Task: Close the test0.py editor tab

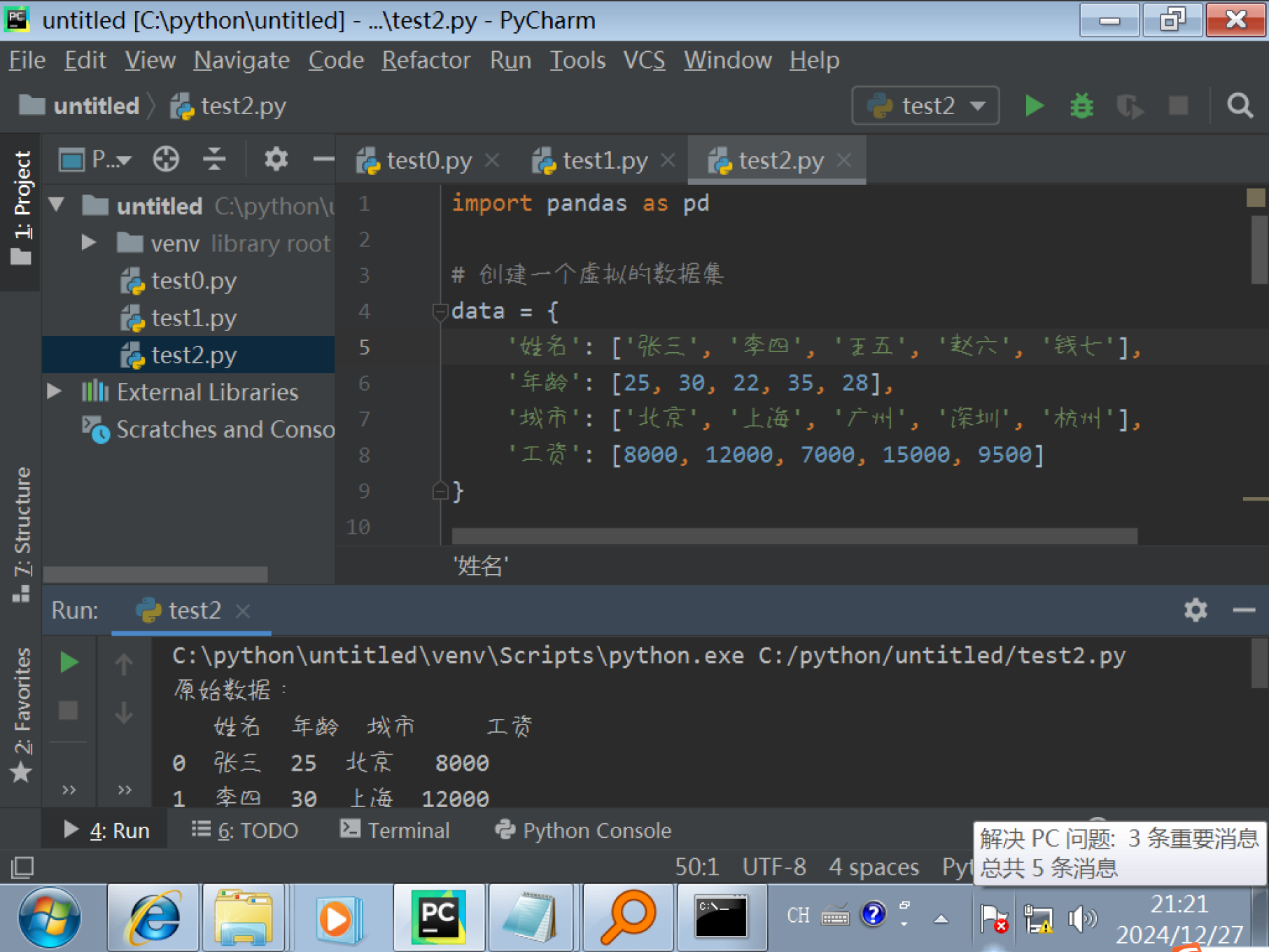Action: pyautogui.click(x=492, y=160)
